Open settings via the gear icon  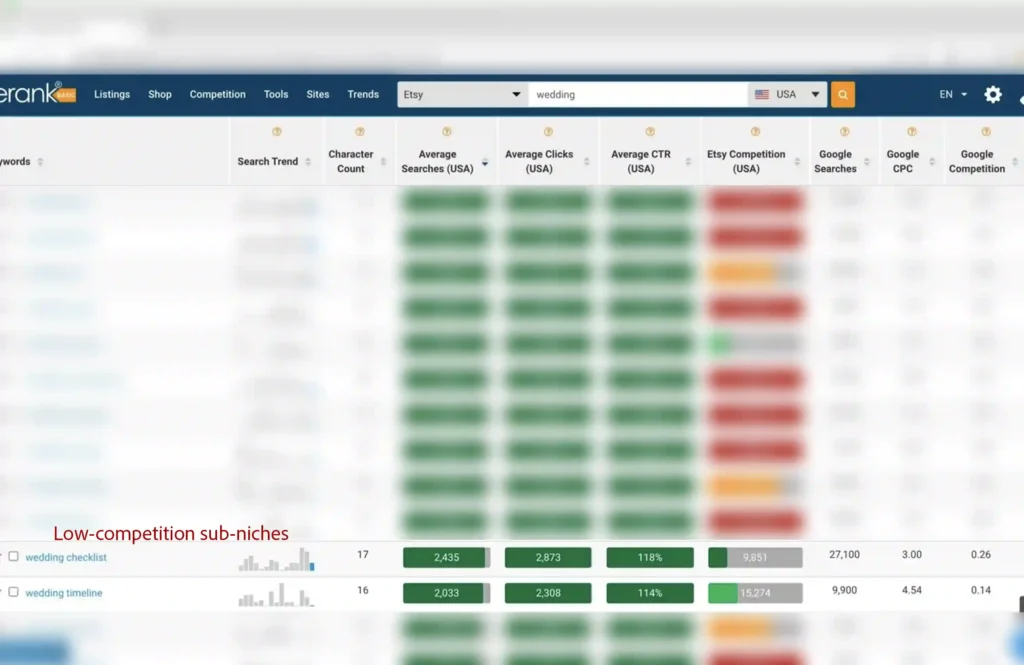pyautogui.click(x=992, y=95)
